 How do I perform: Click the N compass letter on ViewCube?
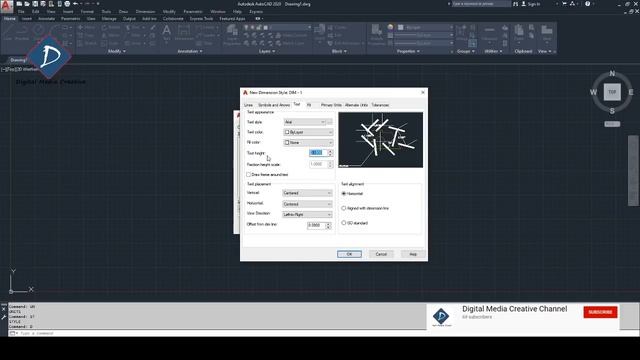[x=612, y=73]
